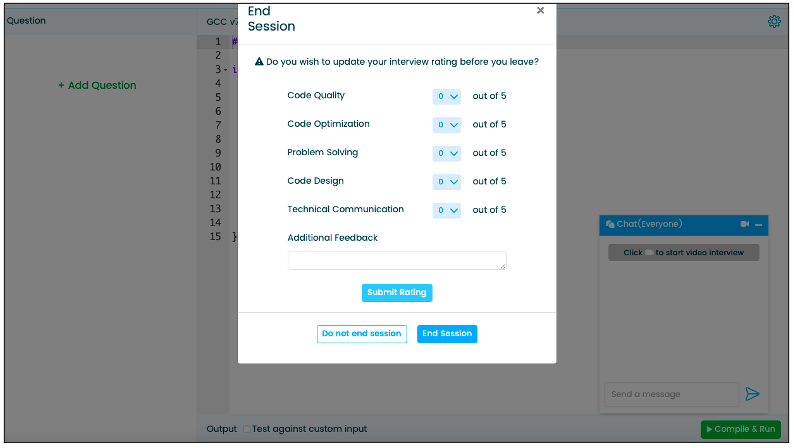Screen dimensions: 794x448
Task: Collapse code fold on line 3
Action: [225, 69]
